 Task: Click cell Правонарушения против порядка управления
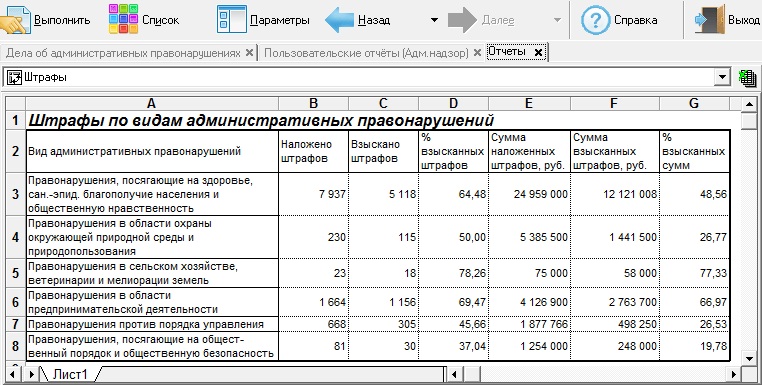point(152,324)
